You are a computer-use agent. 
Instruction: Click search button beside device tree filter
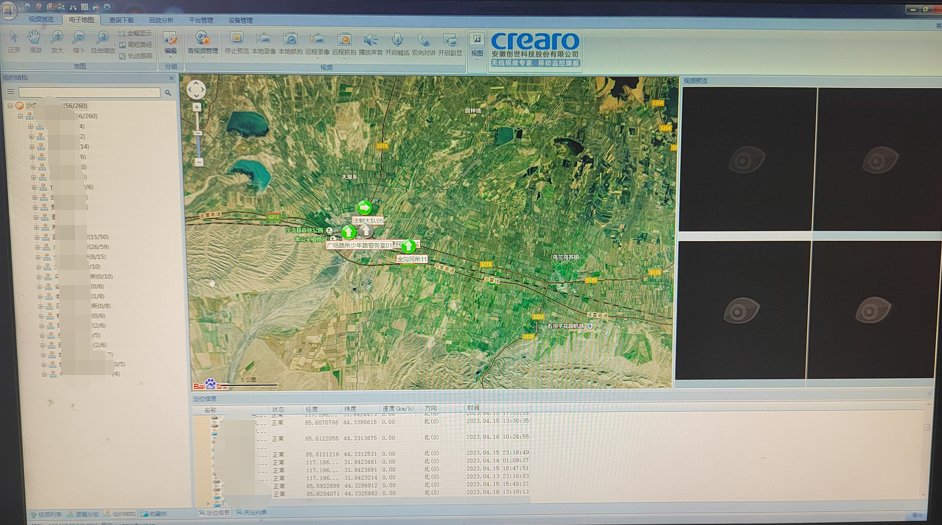(x=168, y=93)
